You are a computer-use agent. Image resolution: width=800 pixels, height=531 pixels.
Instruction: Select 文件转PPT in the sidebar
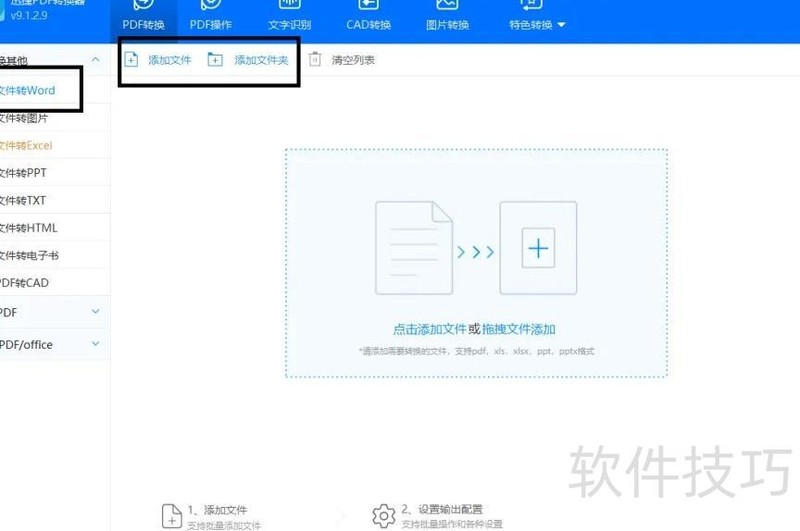coord(55,173)
